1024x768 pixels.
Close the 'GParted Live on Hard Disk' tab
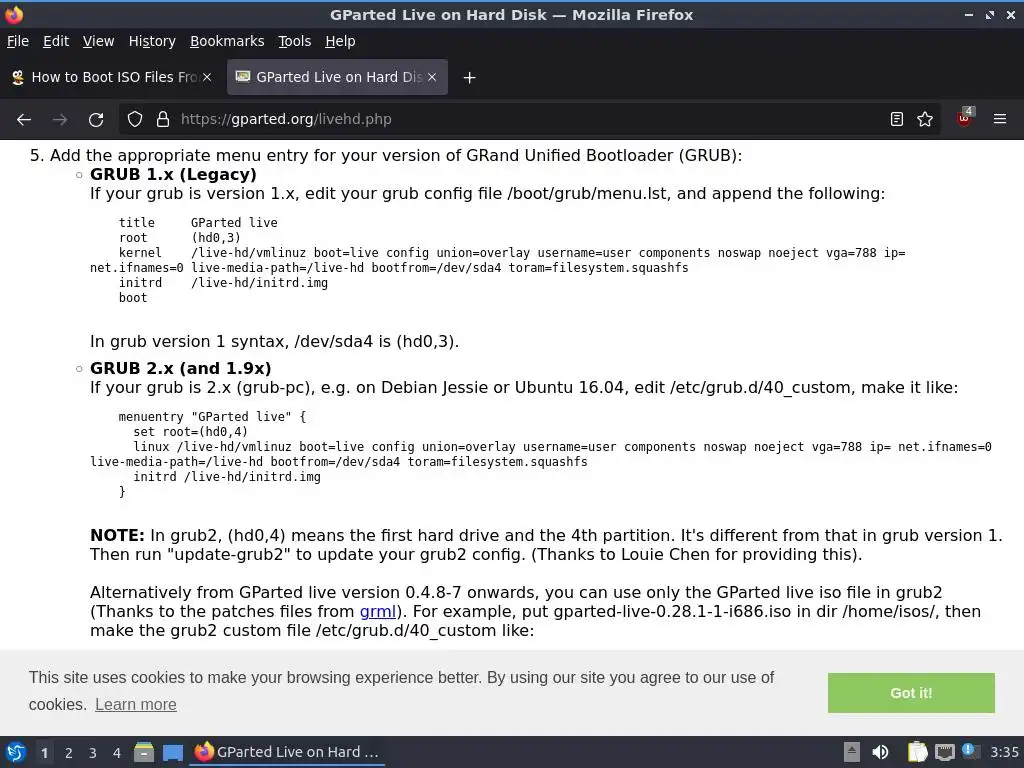tap(432, 77)
